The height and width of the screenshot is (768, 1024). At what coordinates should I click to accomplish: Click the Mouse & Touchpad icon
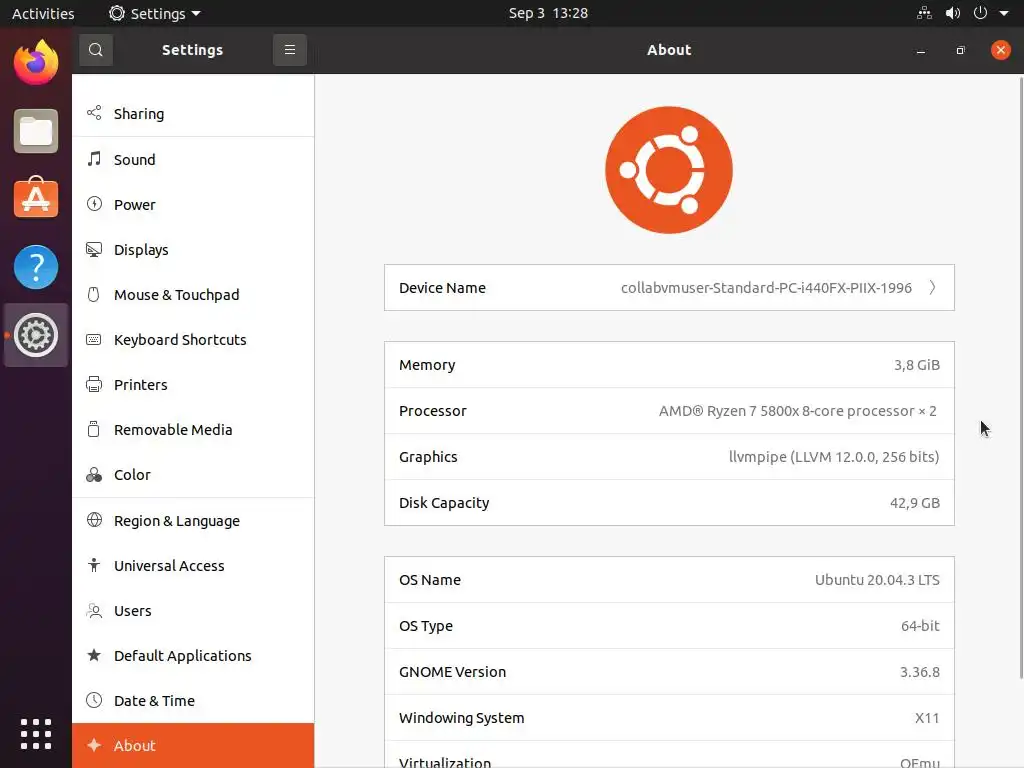[94, 295]
